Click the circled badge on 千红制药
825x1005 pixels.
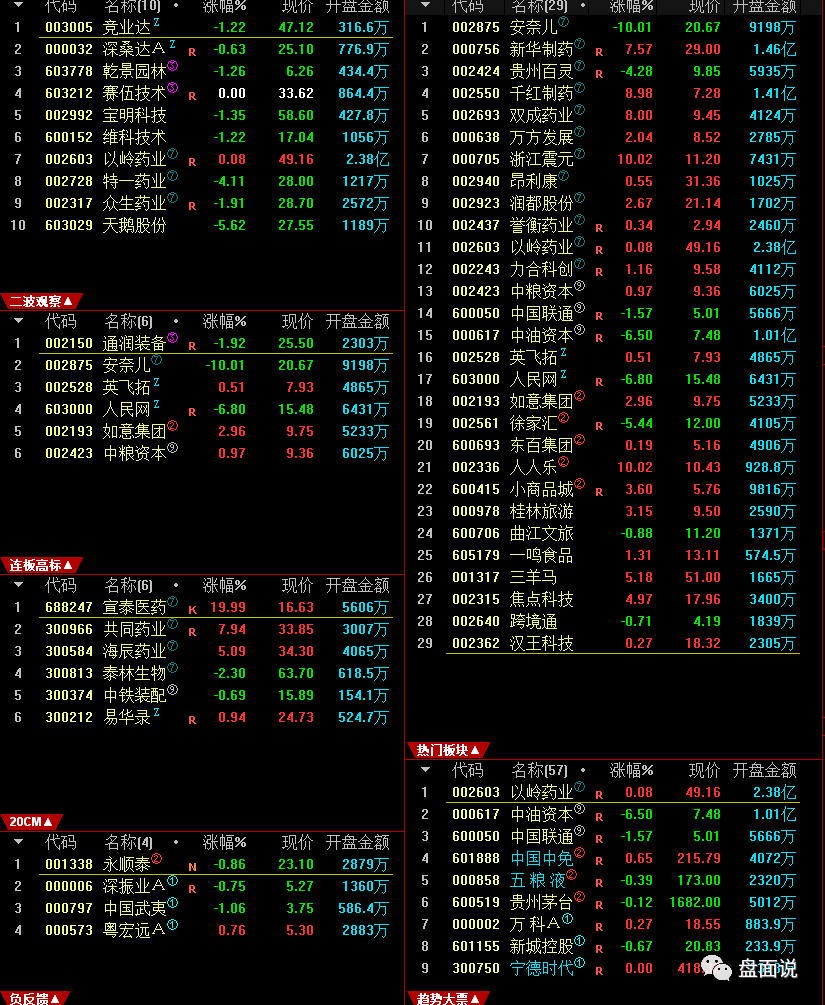tap(579, 88)
